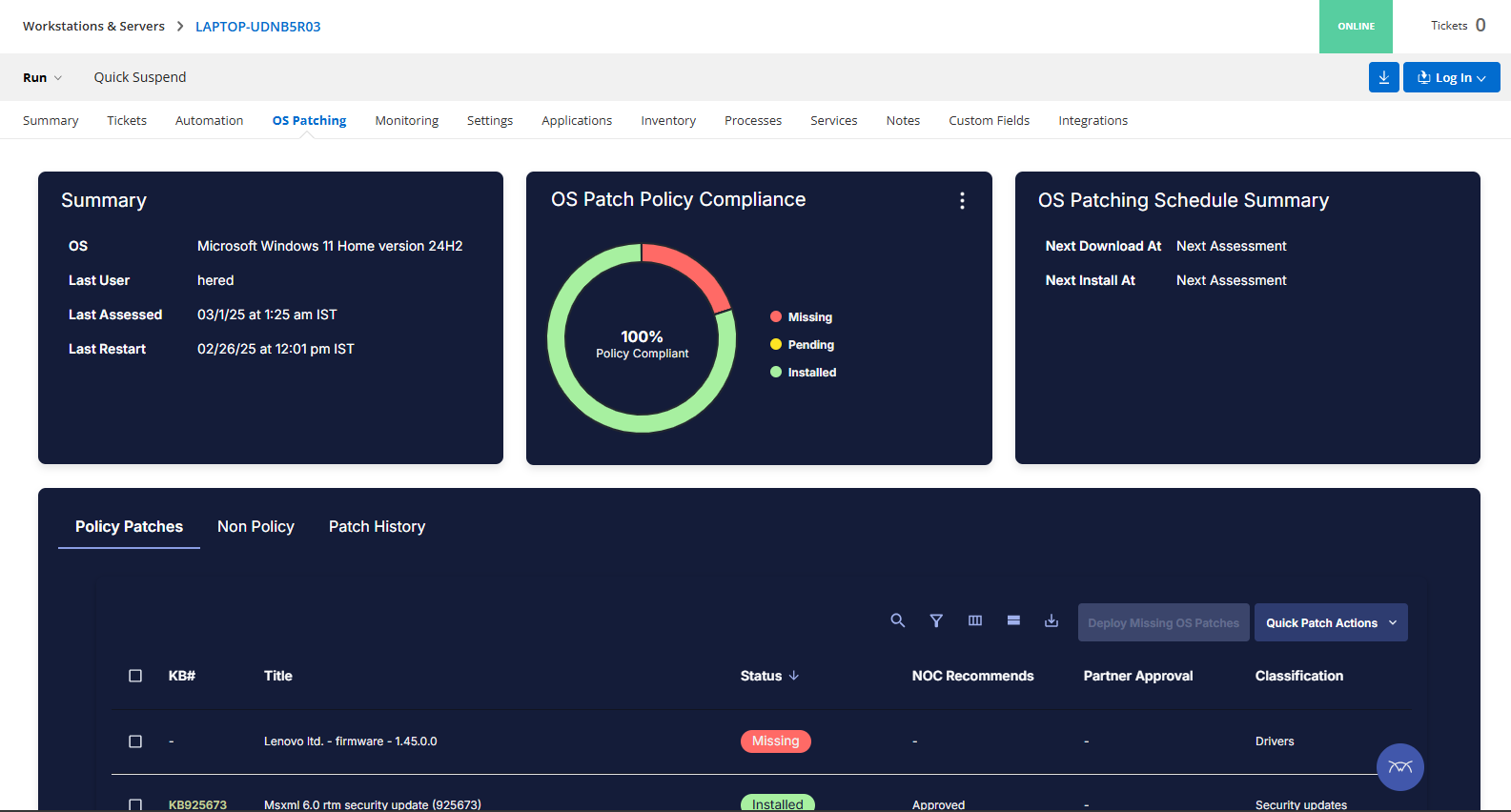
Task: Click Quick Suspend
Action: pyautogui.click(x=140, y=77)
